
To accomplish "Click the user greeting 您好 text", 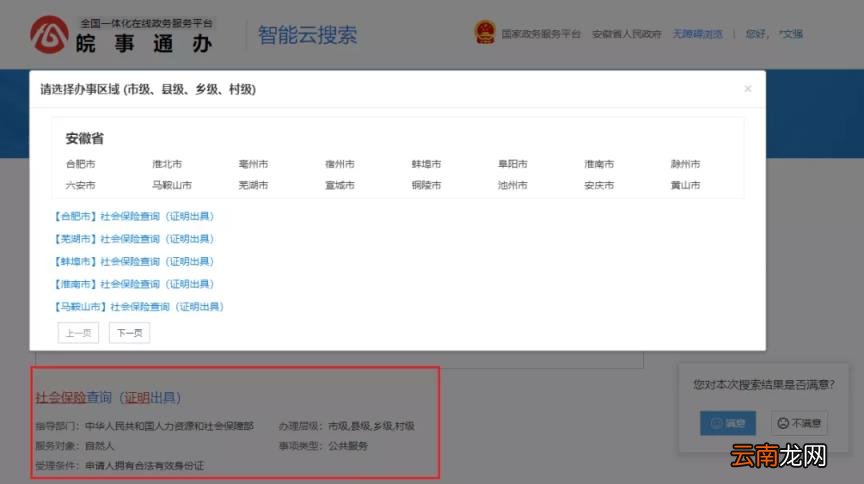I will click(774, 34).
